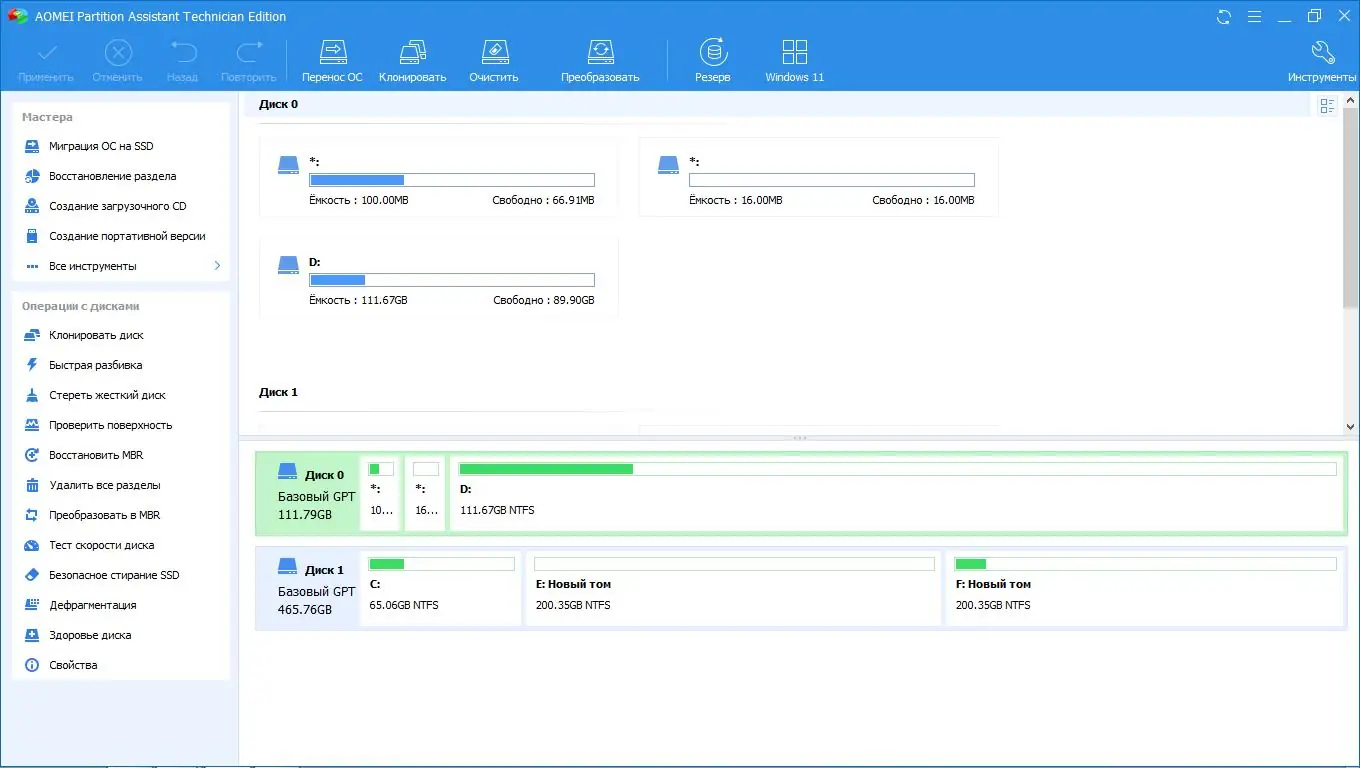Open the hamburger menu in the title bar
The height and width of the screenshot is (768, 1360).
[x=1254, y=16]
